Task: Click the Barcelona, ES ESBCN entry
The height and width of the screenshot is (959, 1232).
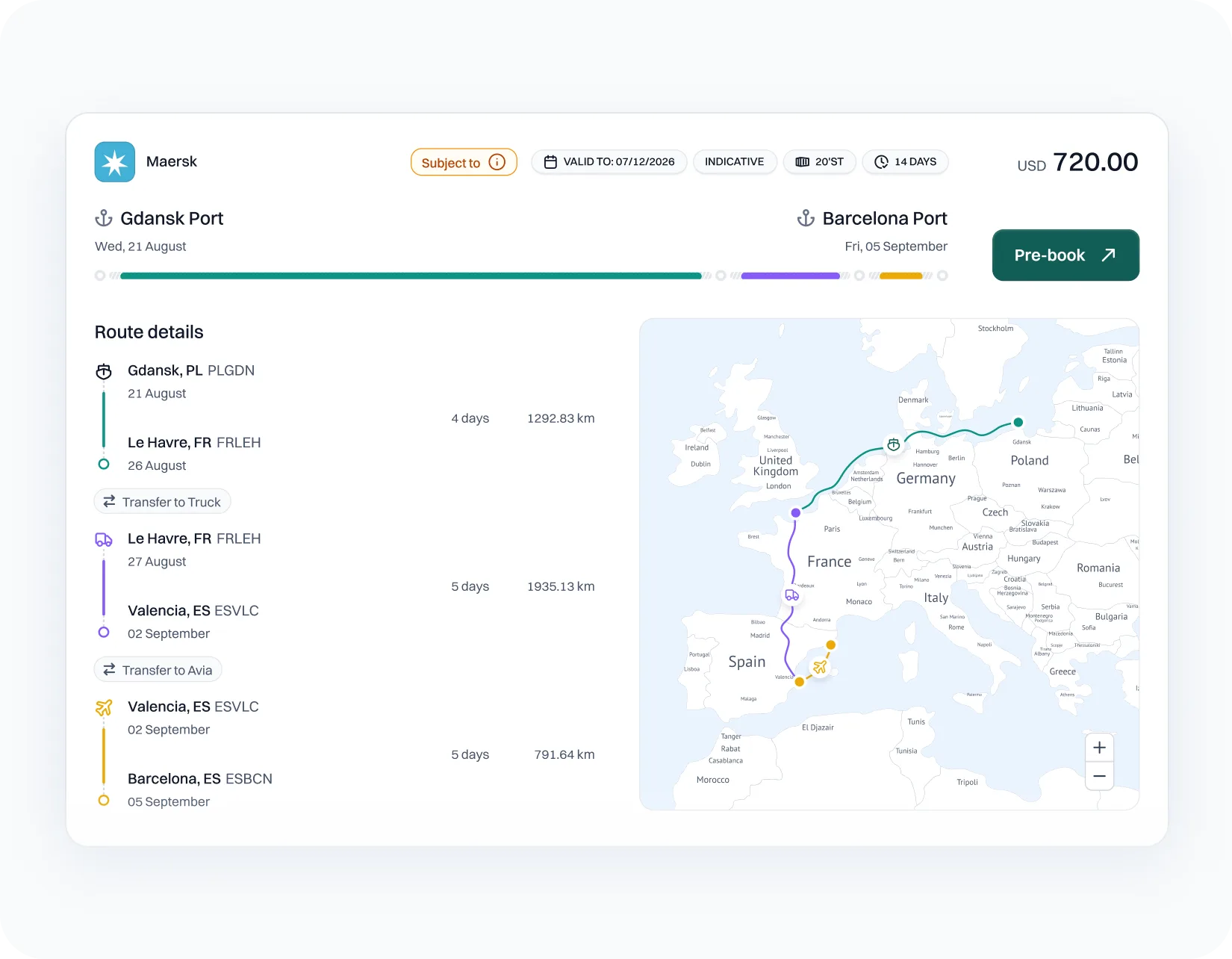Action: point(200,779)
